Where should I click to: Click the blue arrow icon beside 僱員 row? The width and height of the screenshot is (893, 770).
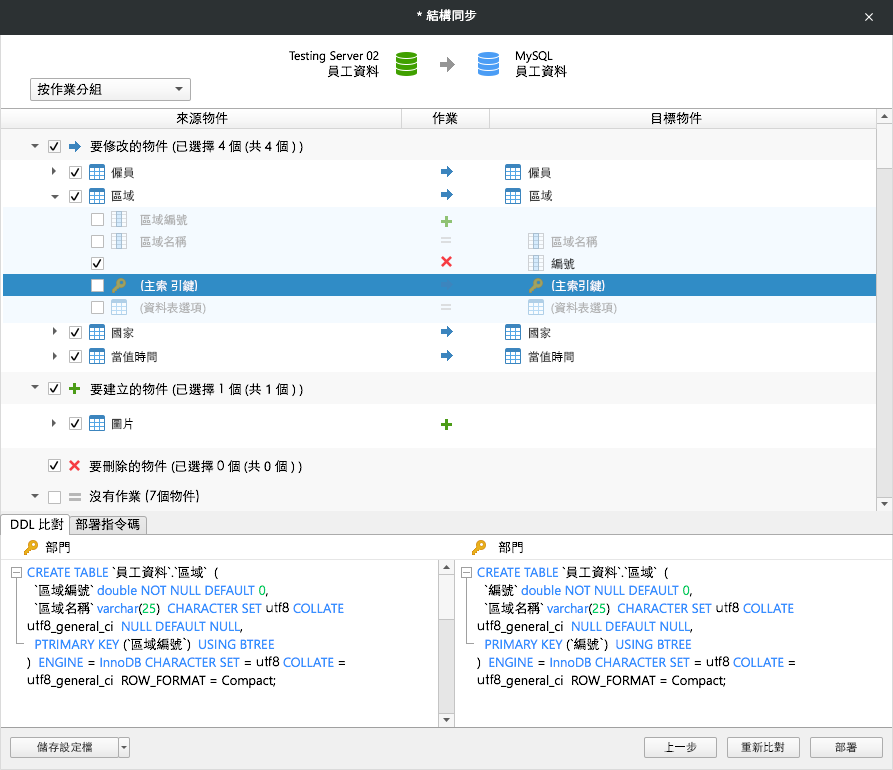(446, 171)
